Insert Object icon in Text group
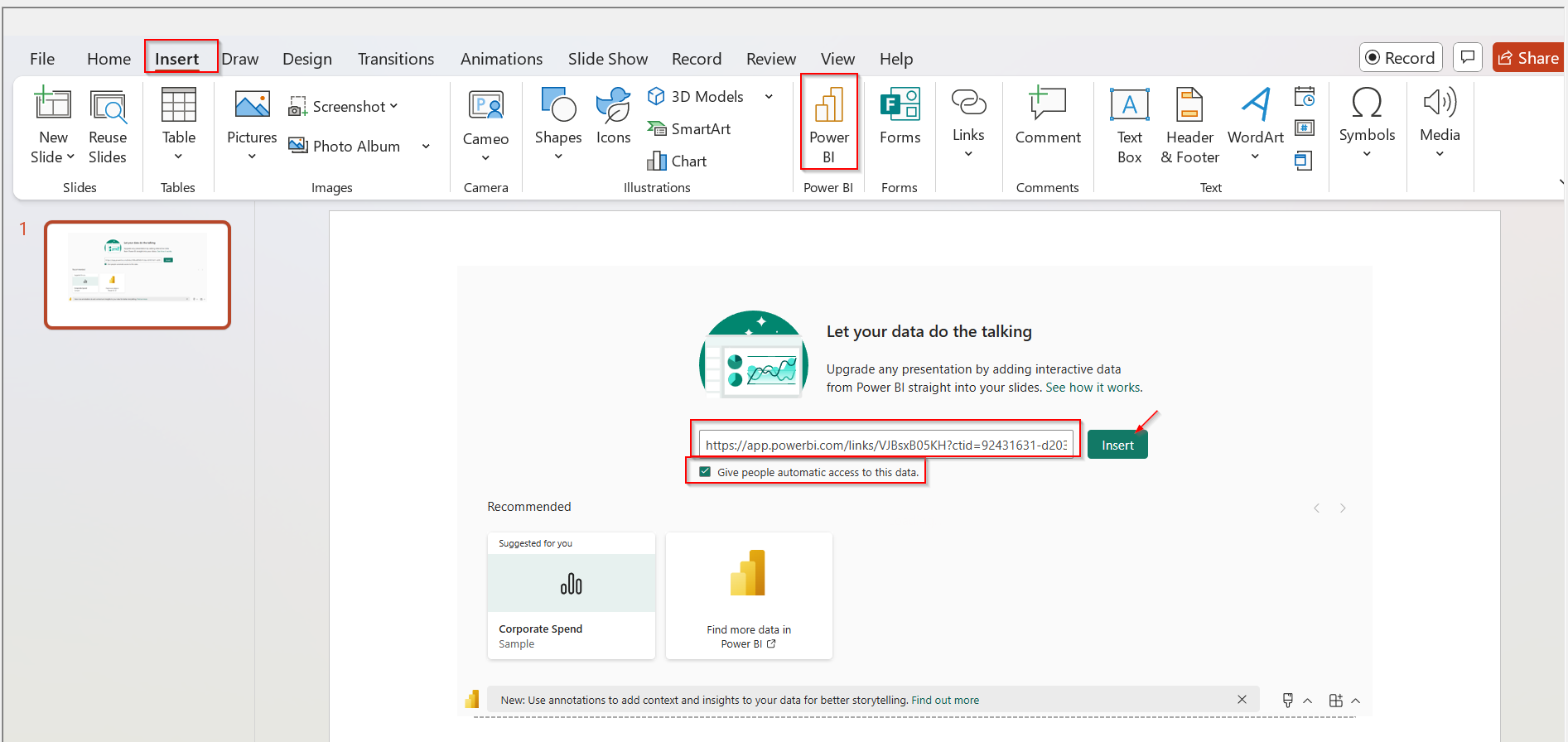 click(x=1304, y=160)
